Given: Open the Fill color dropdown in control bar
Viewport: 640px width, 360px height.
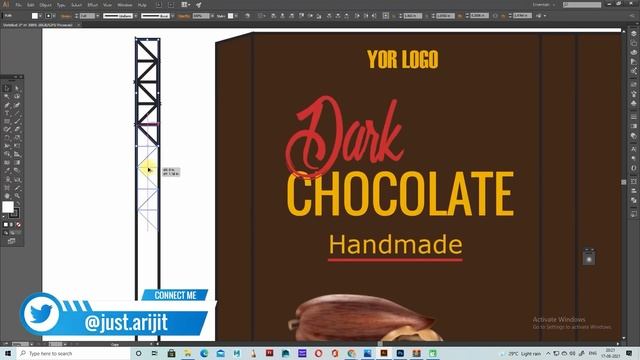Looking at the screenshot, I should tap(40, 16).
